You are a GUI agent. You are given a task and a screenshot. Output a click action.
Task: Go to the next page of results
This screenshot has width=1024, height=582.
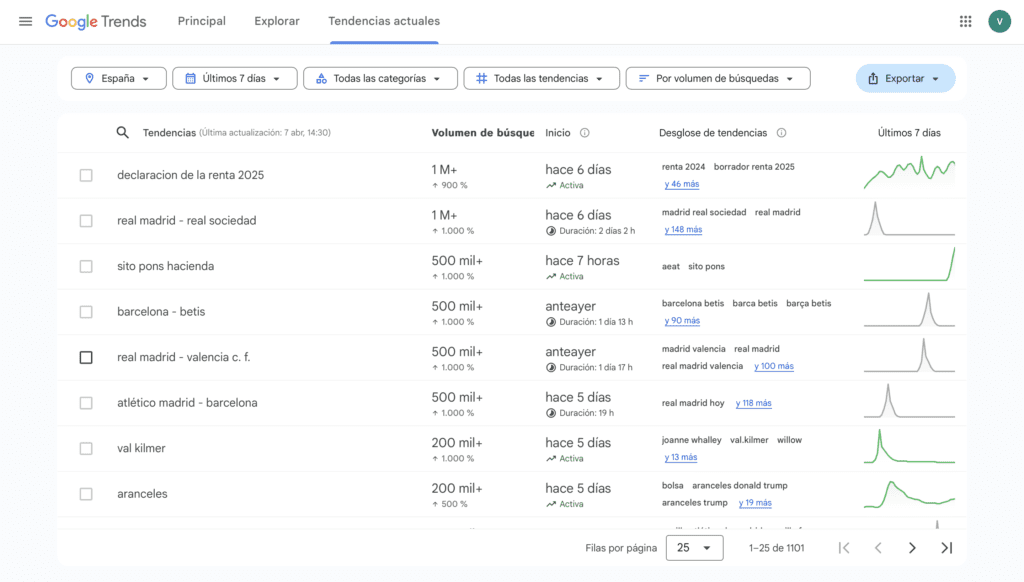pos(912,548)
